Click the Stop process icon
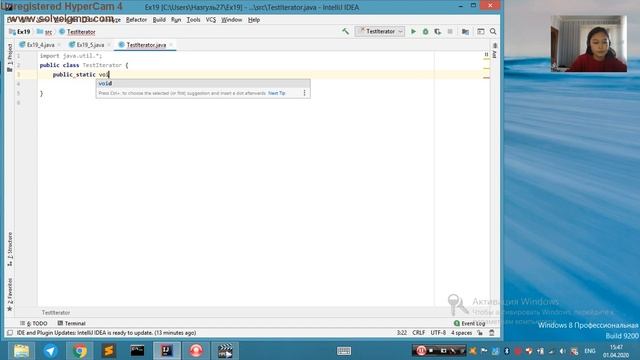 tap(450, 31)
